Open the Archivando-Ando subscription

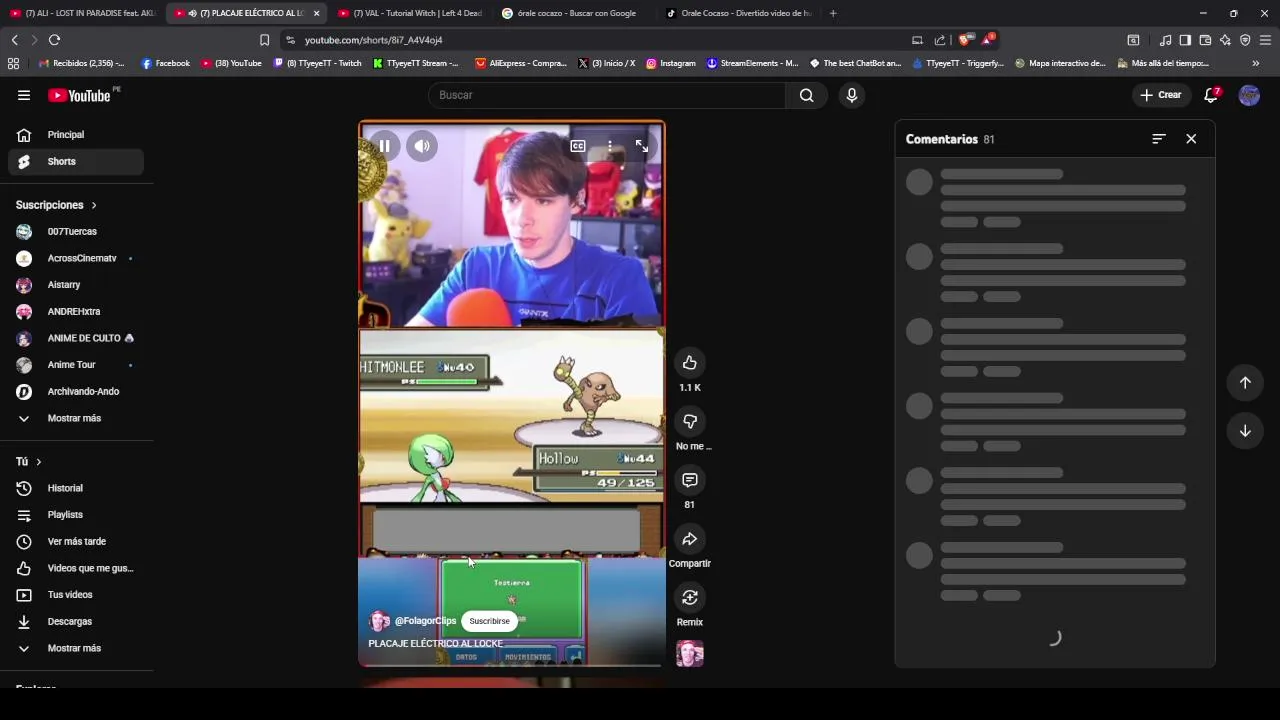76,392
